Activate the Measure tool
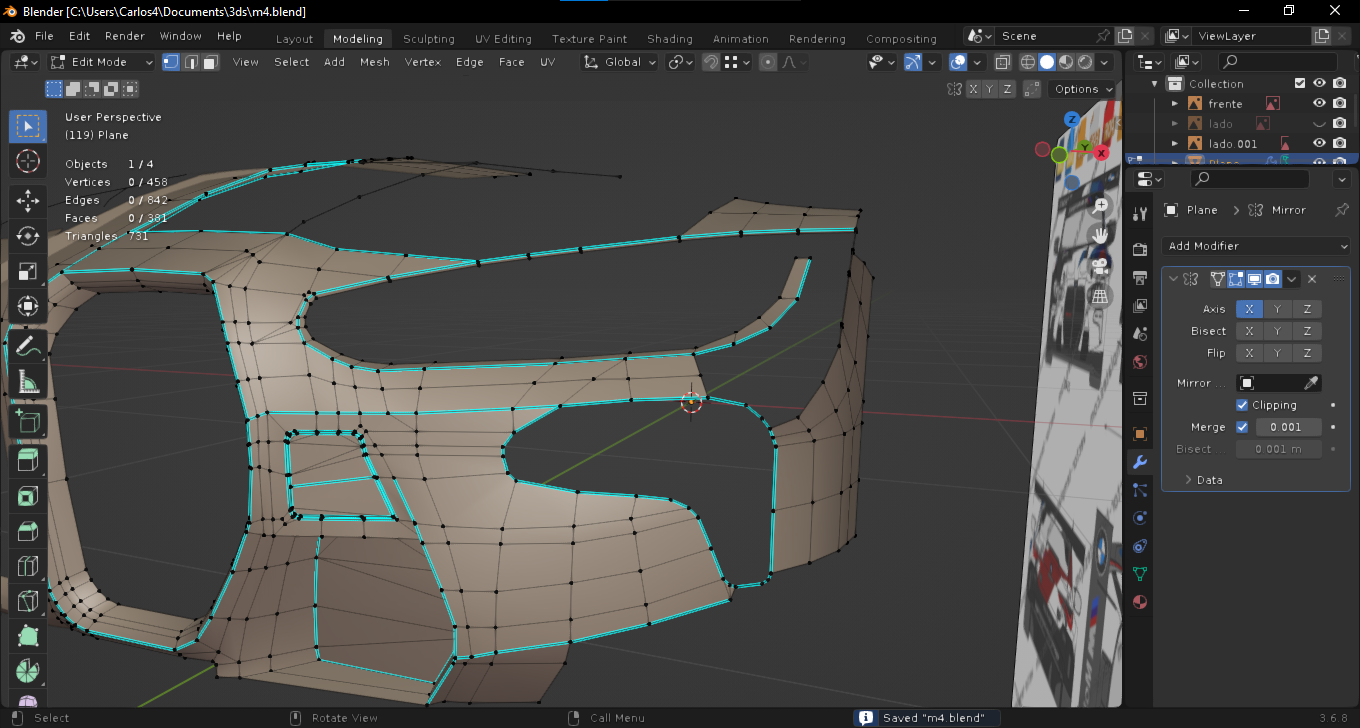Screen dimensions: 1360x728 click(28, 382)
